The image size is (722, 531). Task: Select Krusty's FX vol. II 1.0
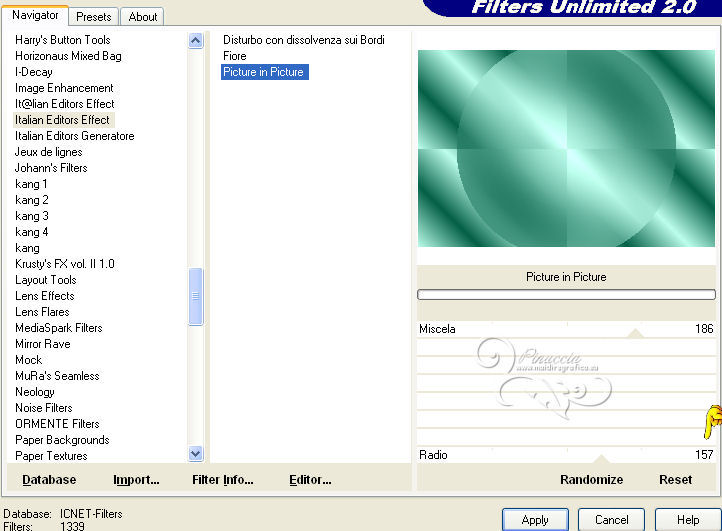click(x=64, y=264)
